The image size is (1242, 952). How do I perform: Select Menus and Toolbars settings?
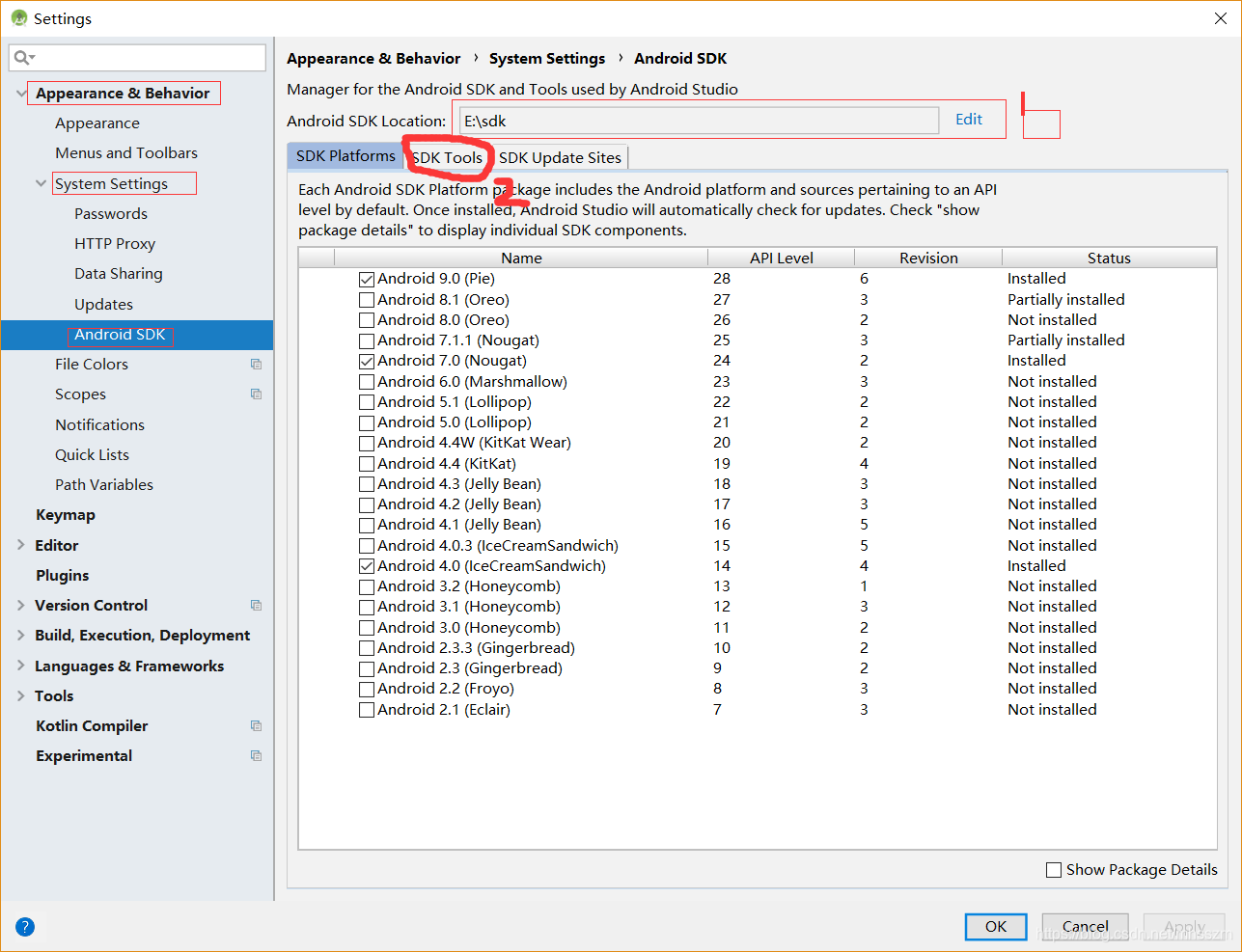(126, 152)
